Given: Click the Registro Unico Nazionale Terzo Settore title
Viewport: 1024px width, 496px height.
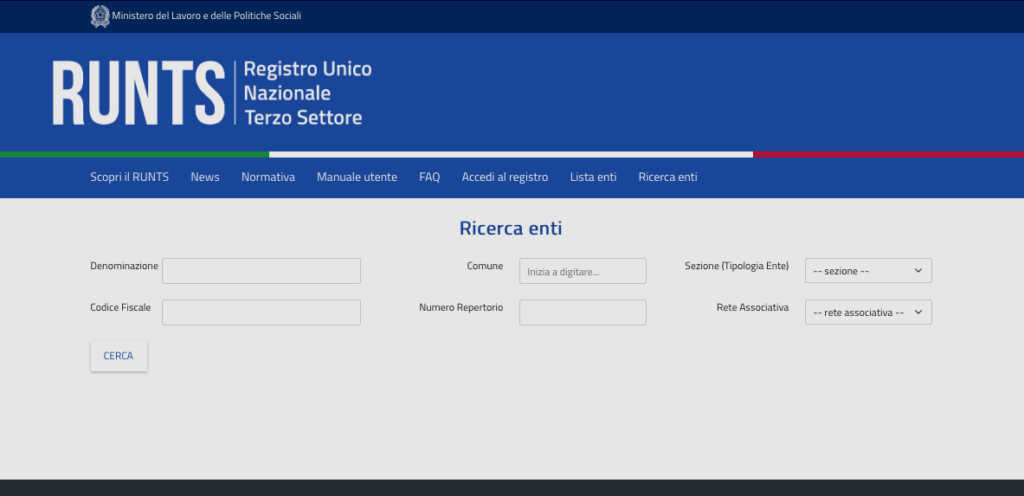Looking at the screenshot, I should [308, 93].
